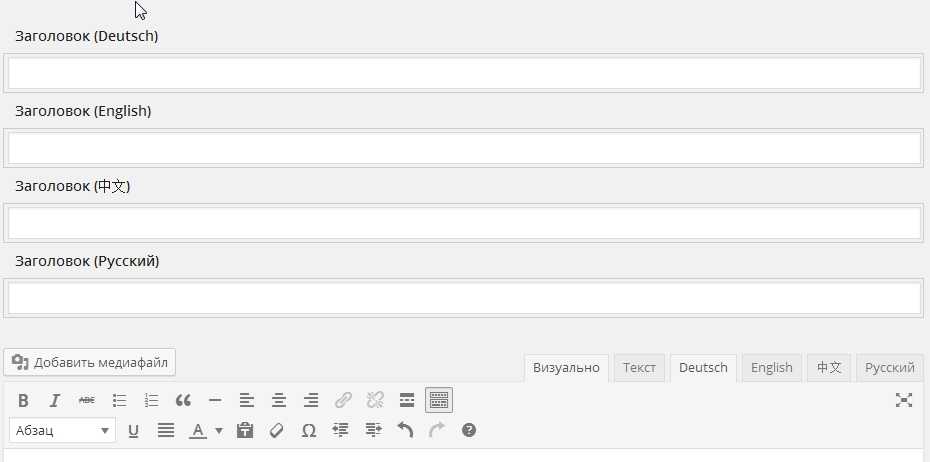Toggle strikethrough formatting
Image resolution: width=930 pixels, height=462 pixels.
87,400
